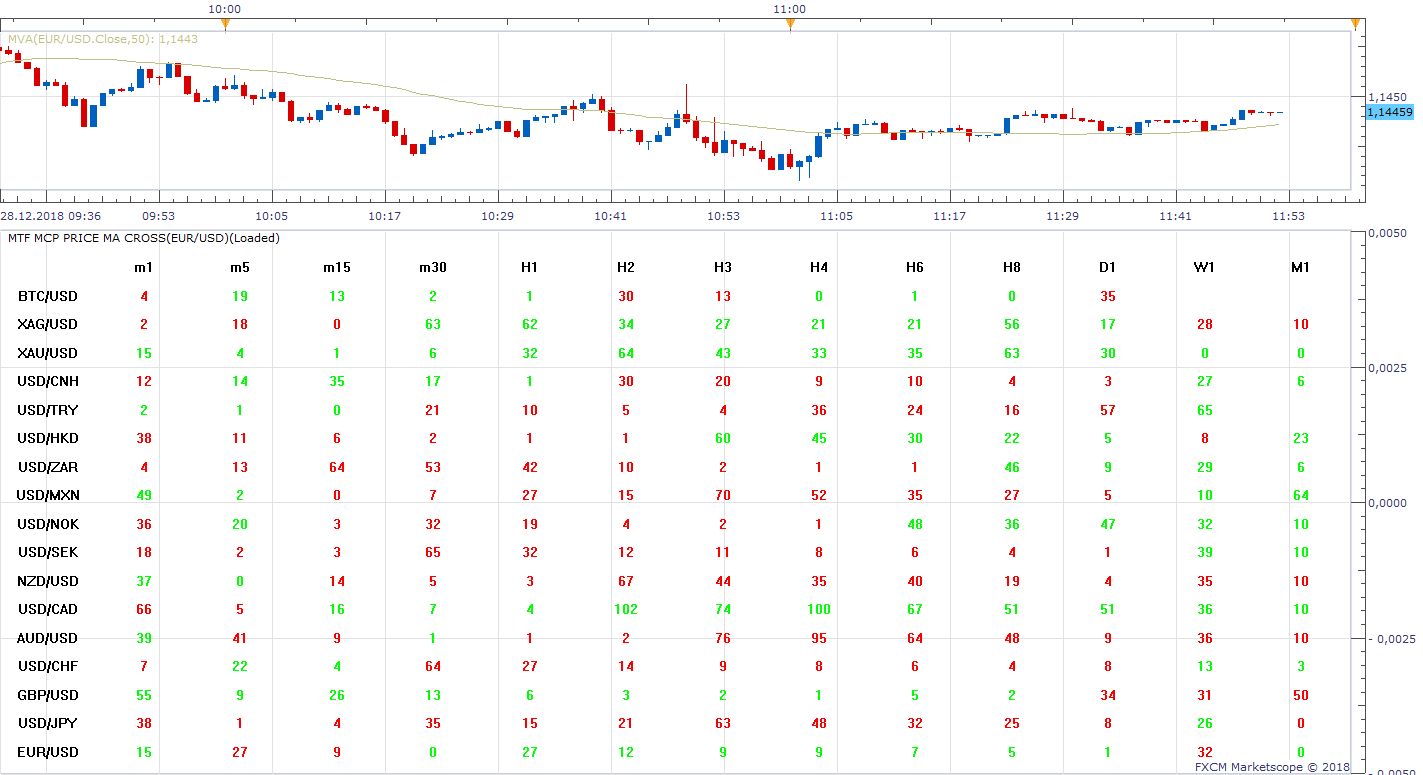Click BTC/USD D1 value 35

click(x=1107, y=296)
